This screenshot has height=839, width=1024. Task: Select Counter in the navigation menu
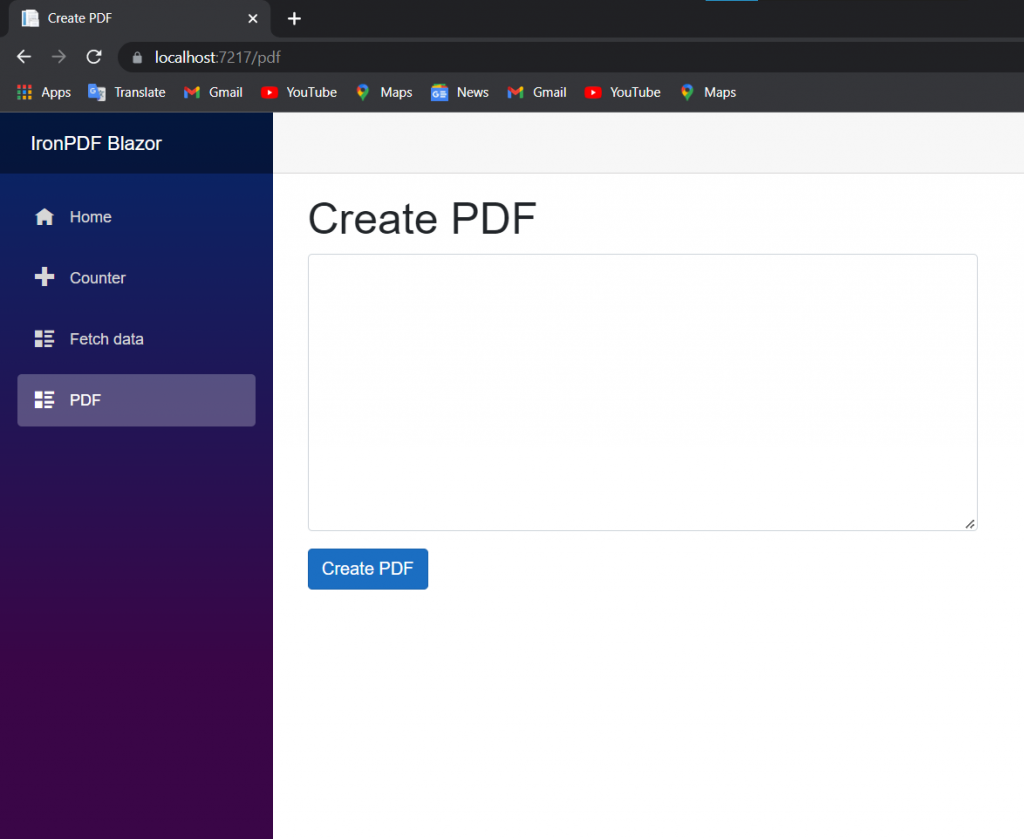coord(97,277)
